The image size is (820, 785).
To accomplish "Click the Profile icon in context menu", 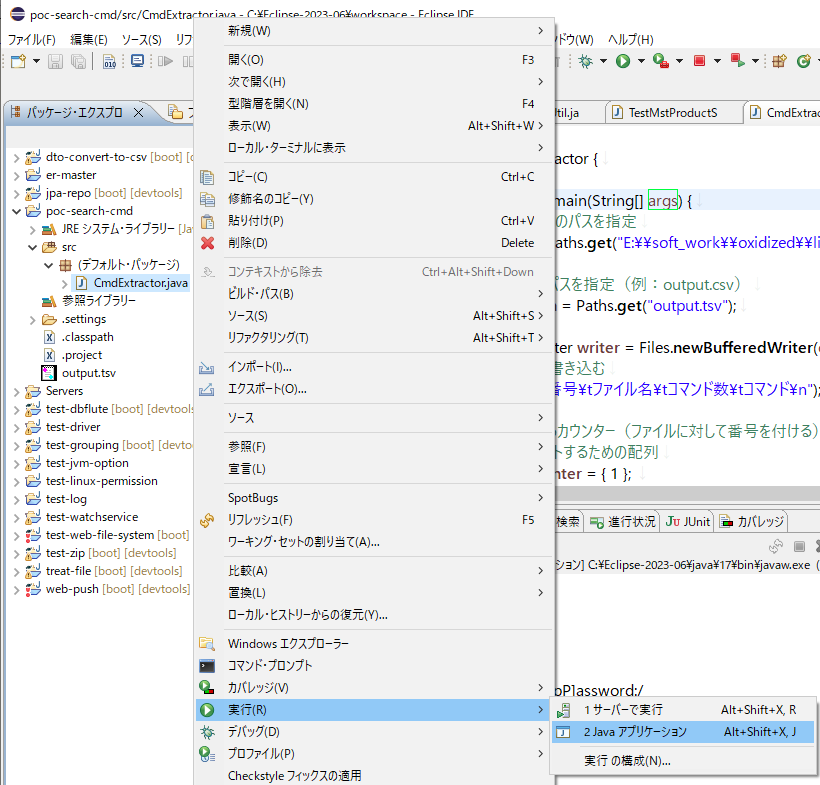I will (207, 754).
